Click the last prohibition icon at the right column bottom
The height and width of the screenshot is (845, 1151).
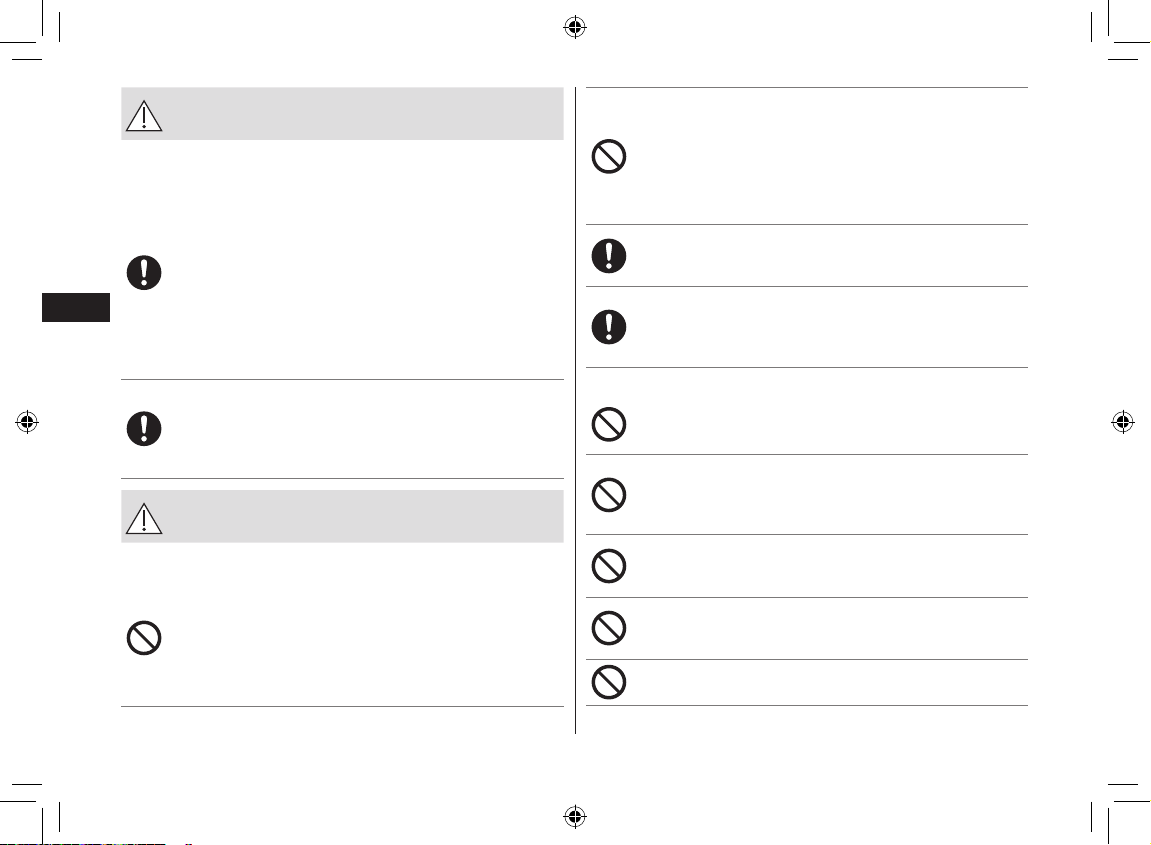click(609, 682)
